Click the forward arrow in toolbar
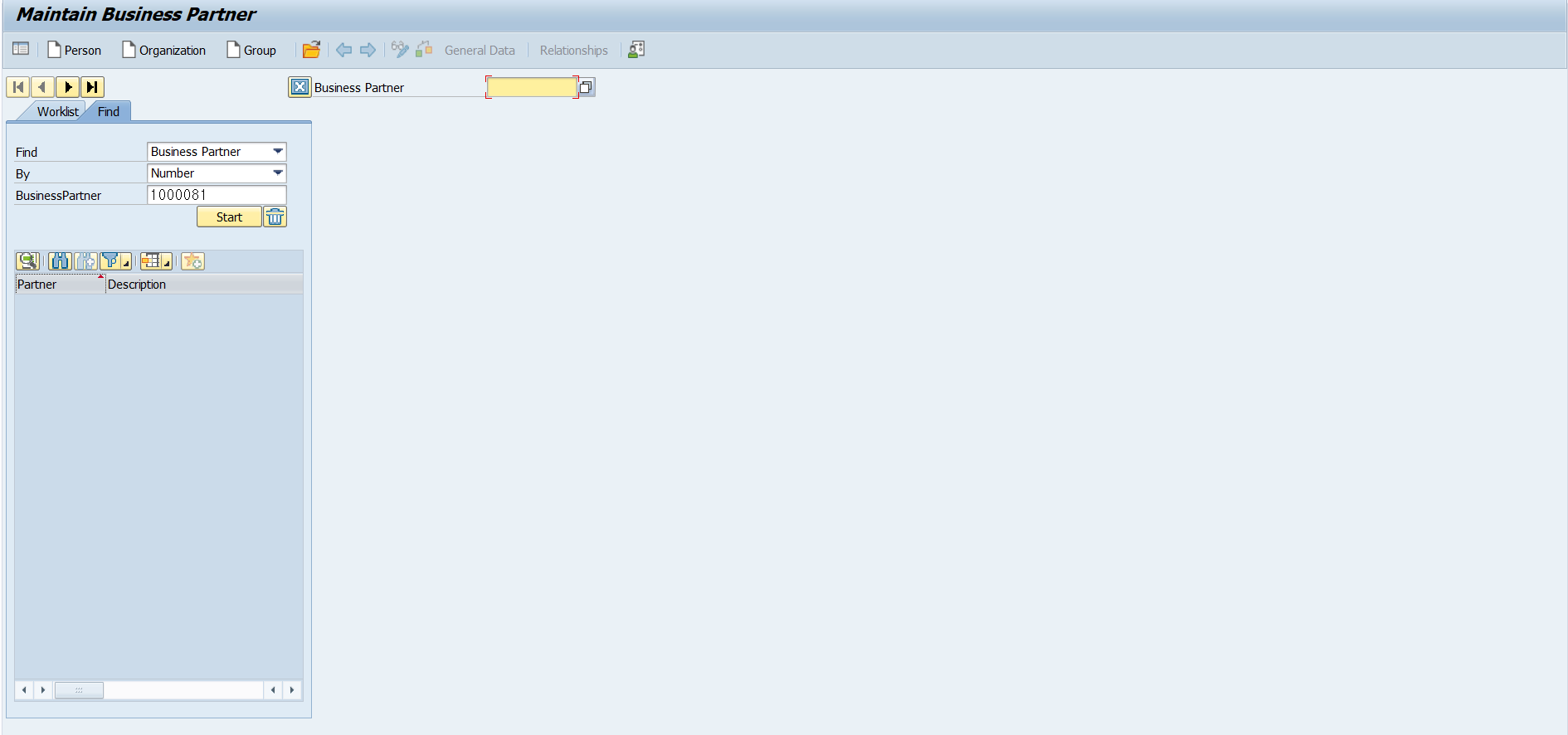Image resolution: width=1568 pixels, height=735 pixels. click(368, 50)
